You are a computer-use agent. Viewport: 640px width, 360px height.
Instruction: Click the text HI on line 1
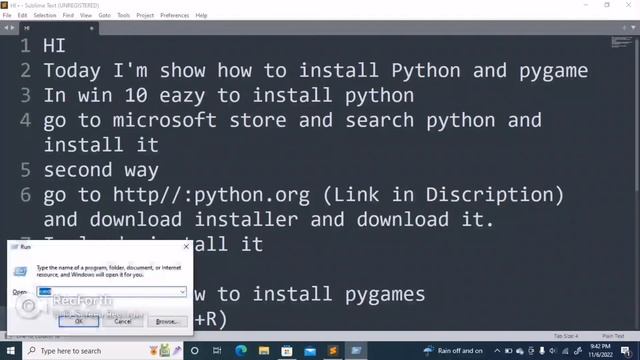(54, 45)
